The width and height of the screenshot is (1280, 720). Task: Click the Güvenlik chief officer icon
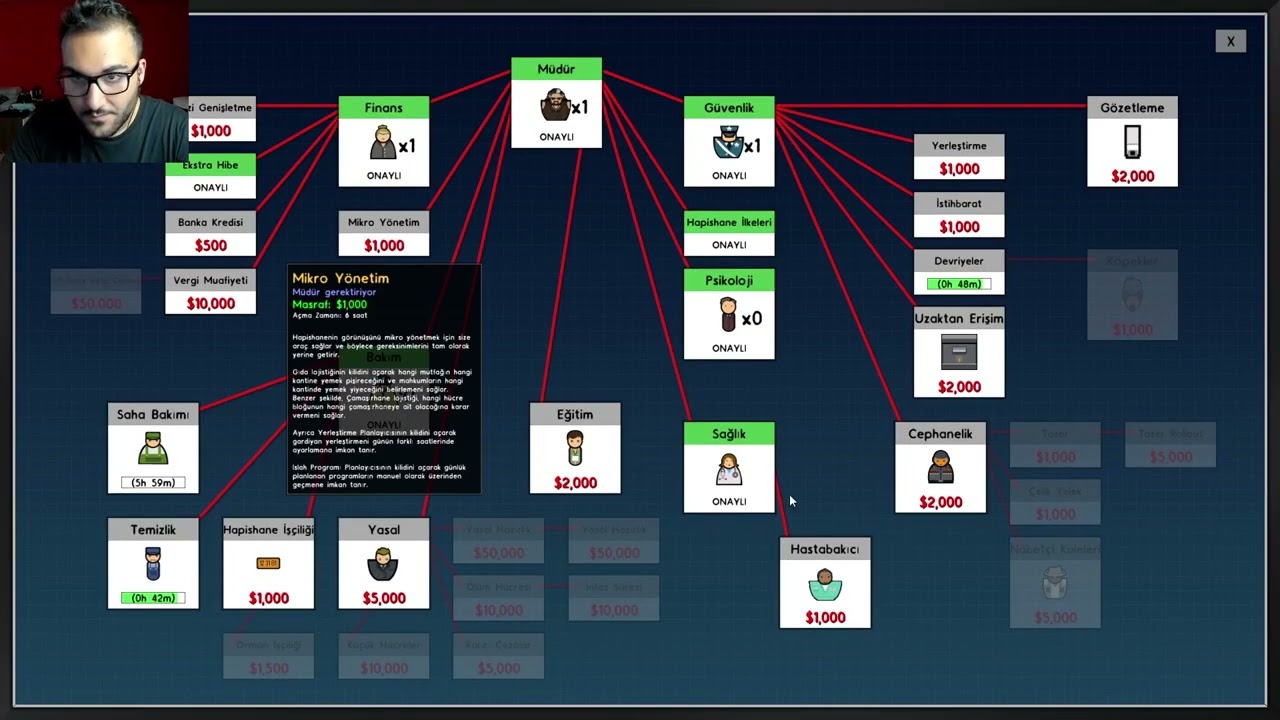tap(727, 144)
